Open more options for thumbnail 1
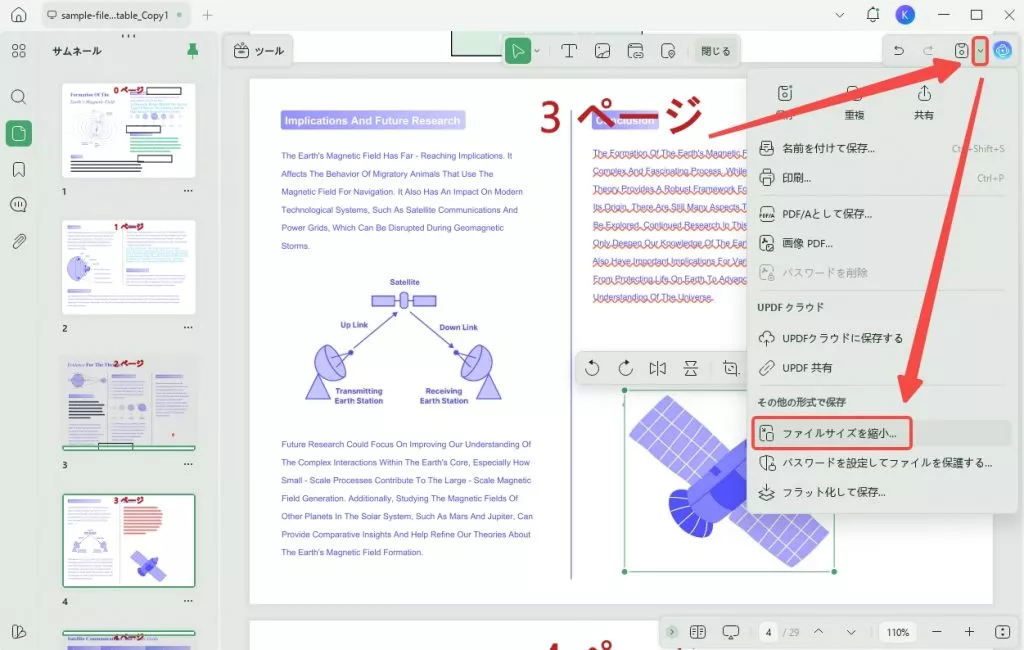 (188, 191)
